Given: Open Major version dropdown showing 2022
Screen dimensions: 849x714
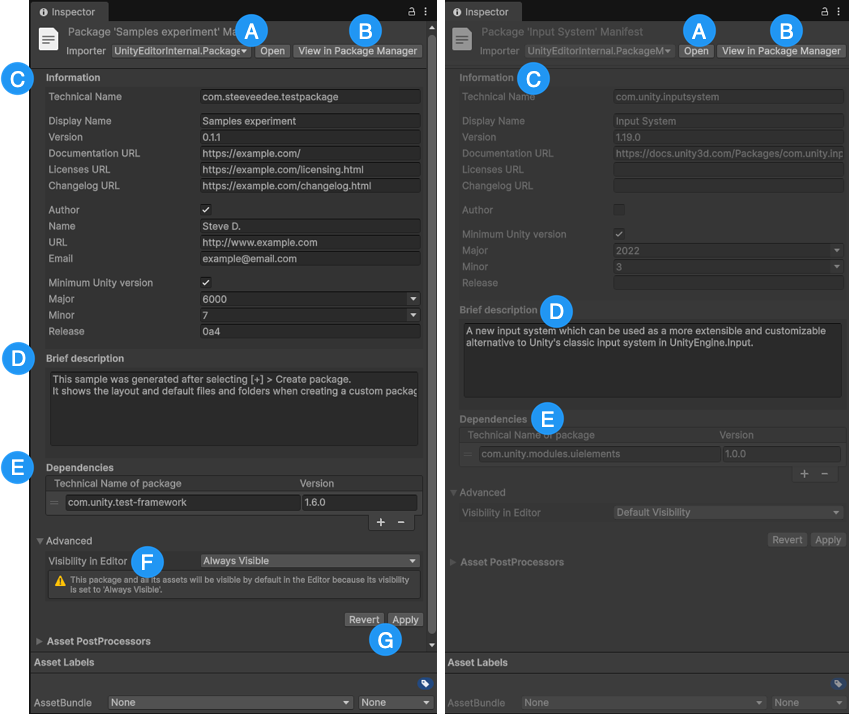Looking at the screenshot, I should coord(728,251).
